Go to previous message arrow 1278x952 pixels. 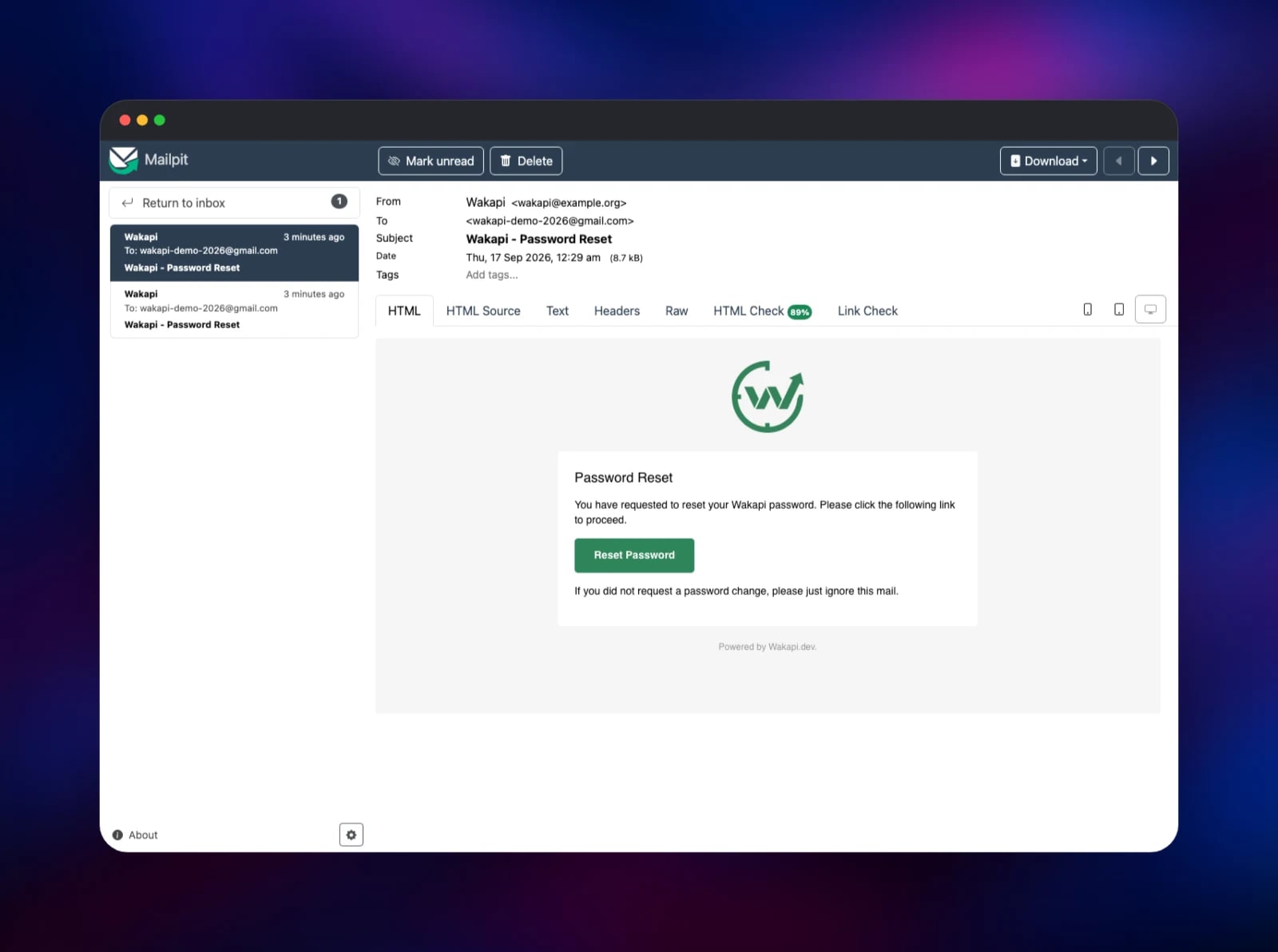pyautogui.click(x=1119, y=161)
